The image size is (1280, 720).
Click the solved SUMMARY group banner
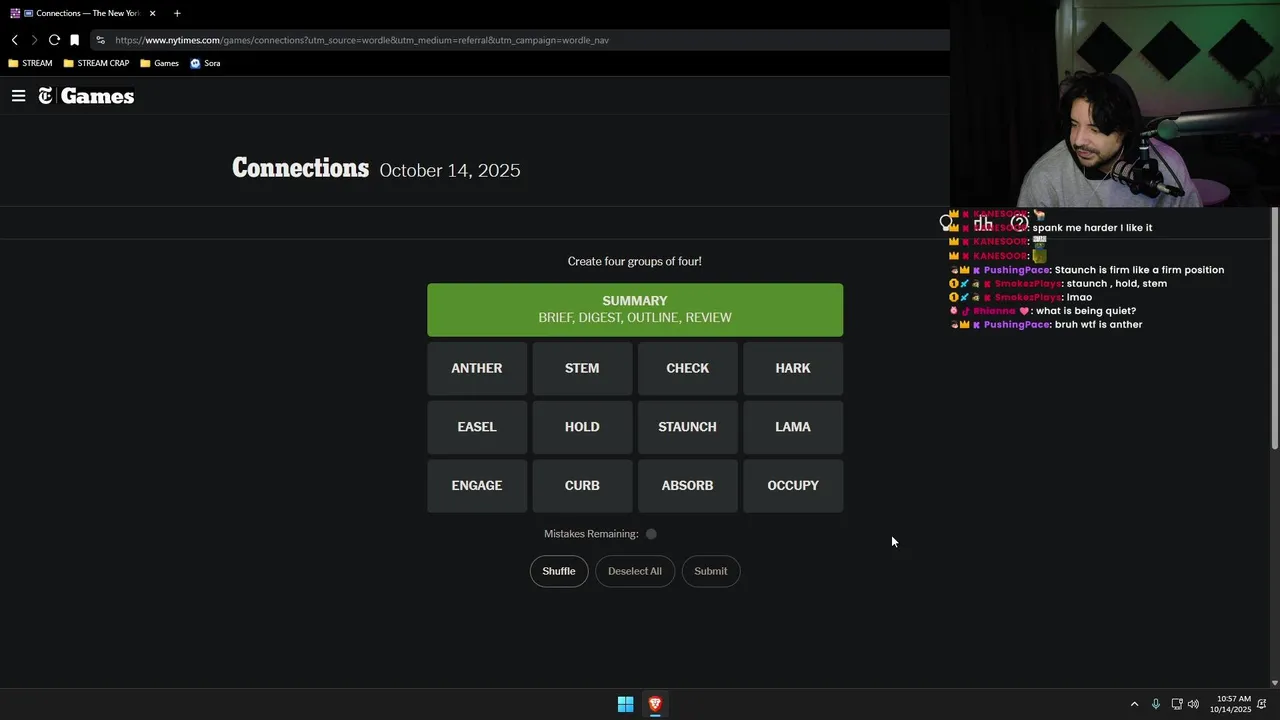click(x=635, y=310)
